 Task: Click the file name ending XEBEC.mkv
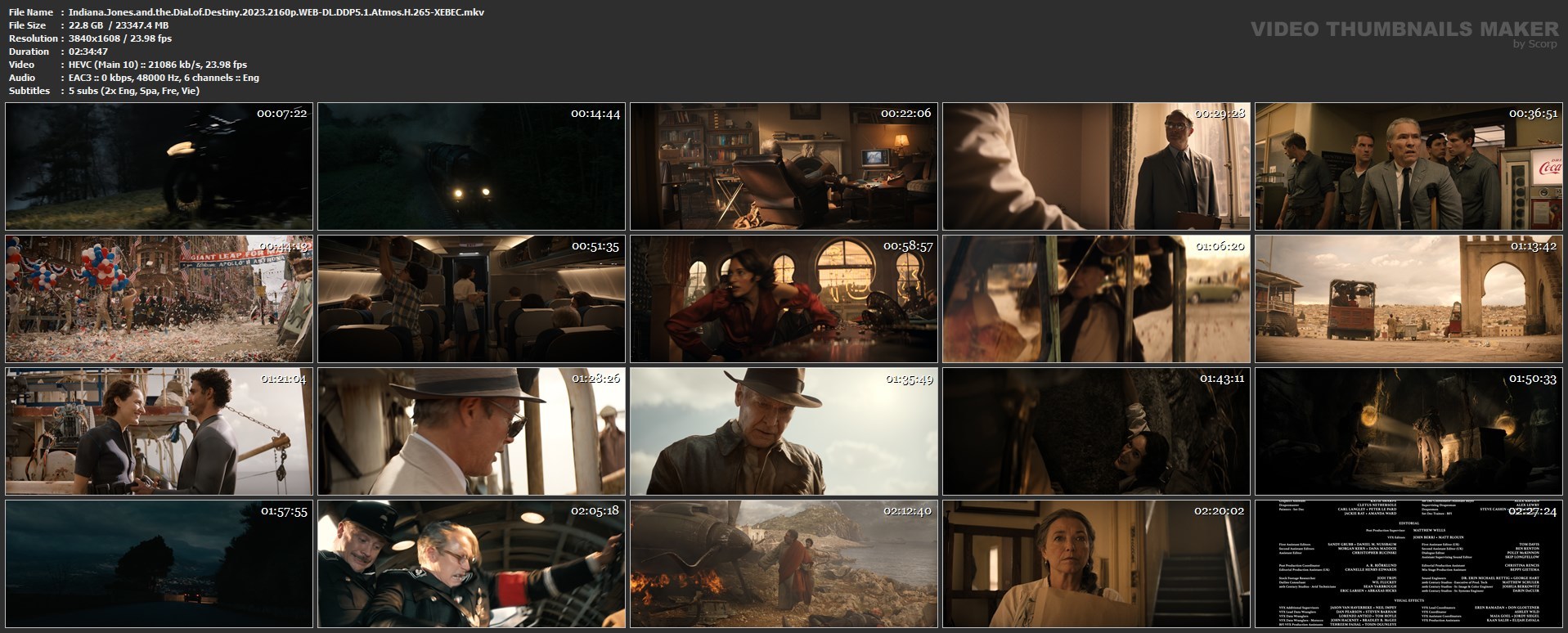coord(276,12)
